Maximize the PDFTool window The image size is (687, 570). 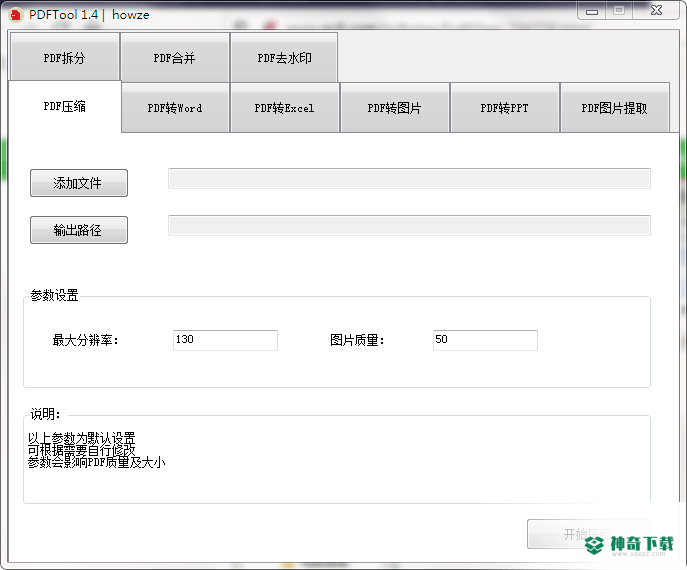point(619,11)
